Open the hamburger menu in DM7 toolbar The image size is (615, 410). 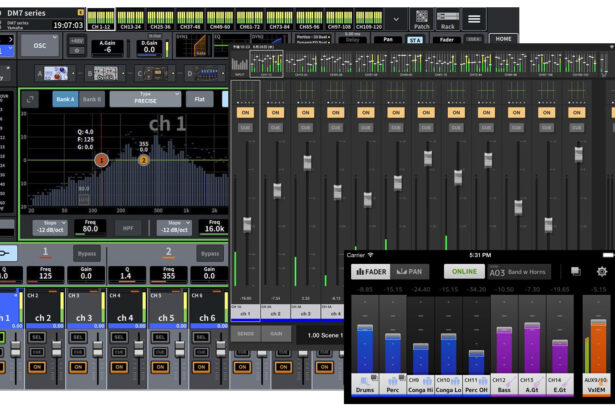tap(474, 19)
